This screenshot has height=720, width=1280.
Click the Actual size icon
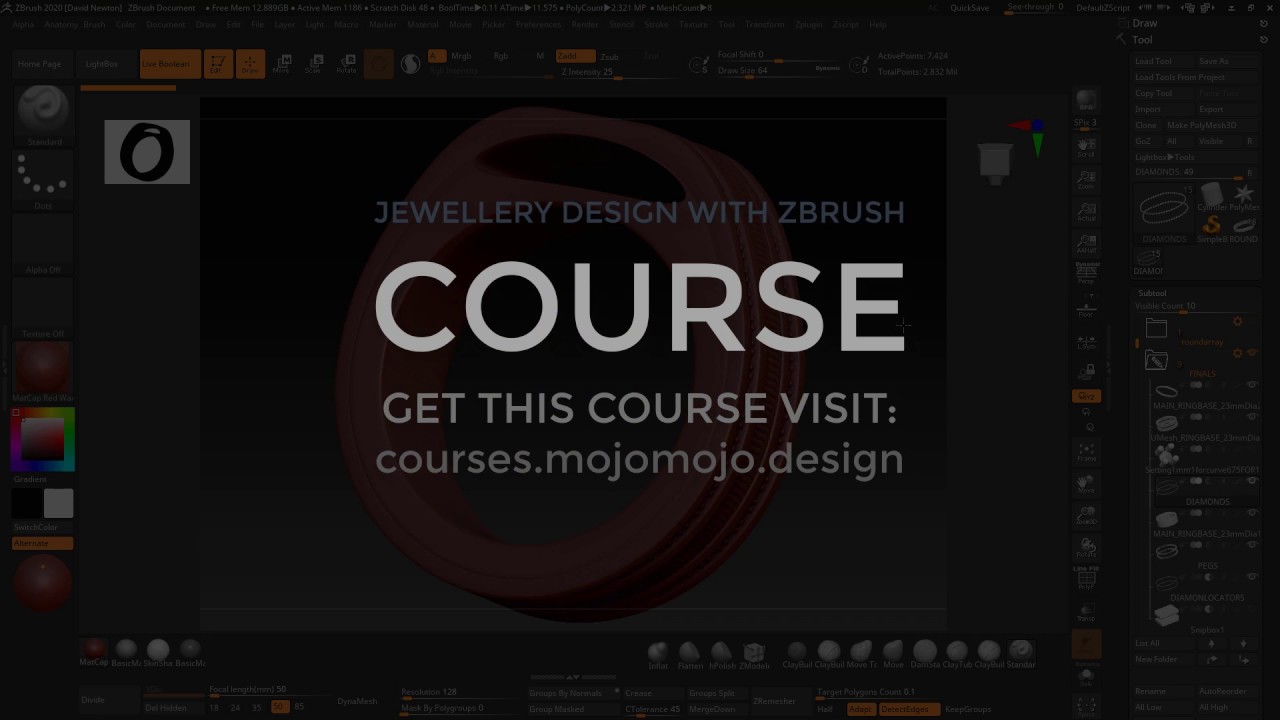coord(1086,212)
